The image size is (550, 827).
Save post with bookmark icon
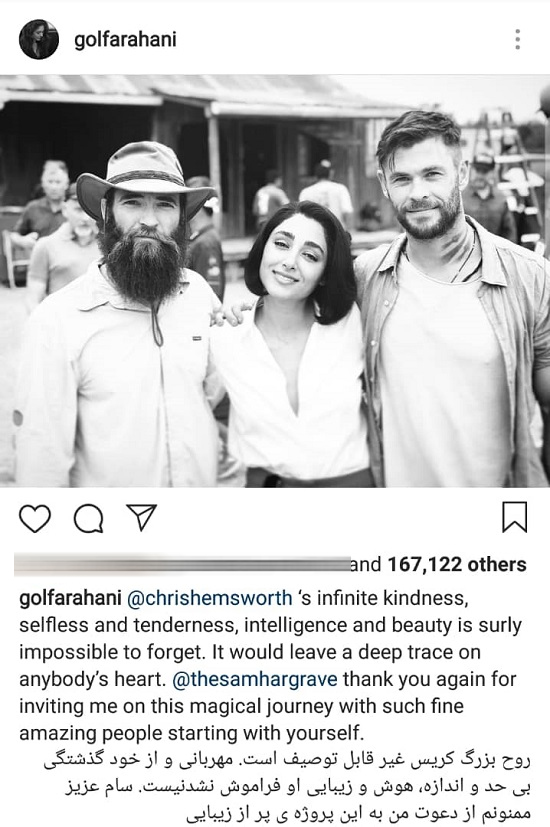point(514,517)
